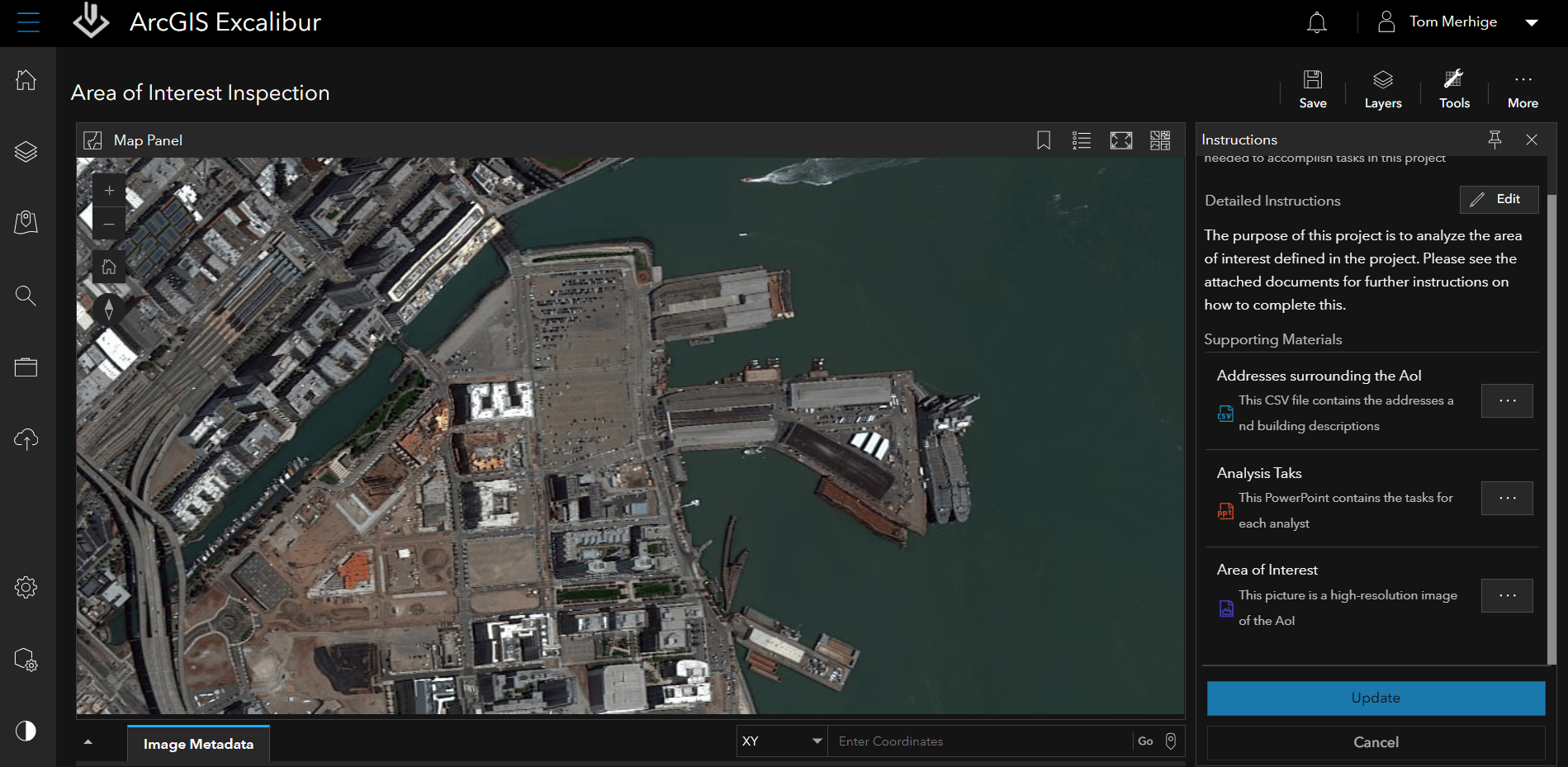Zoom out on the map
This screenshot has width=1568, height=767.
tap(109, 224)
